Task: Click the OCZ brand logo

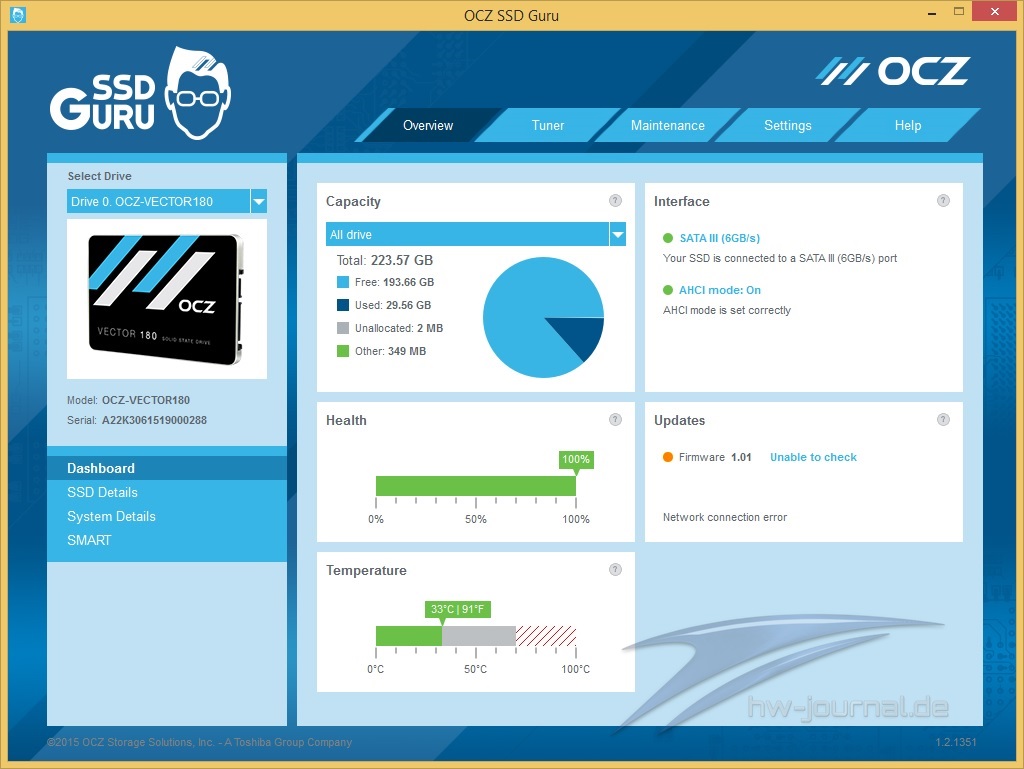Action: 893,71
